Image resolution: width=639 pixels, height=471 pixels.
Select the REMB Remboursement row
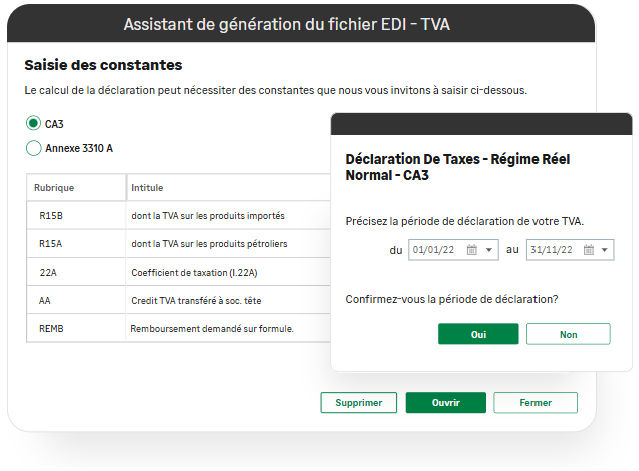tap(180, 328)
